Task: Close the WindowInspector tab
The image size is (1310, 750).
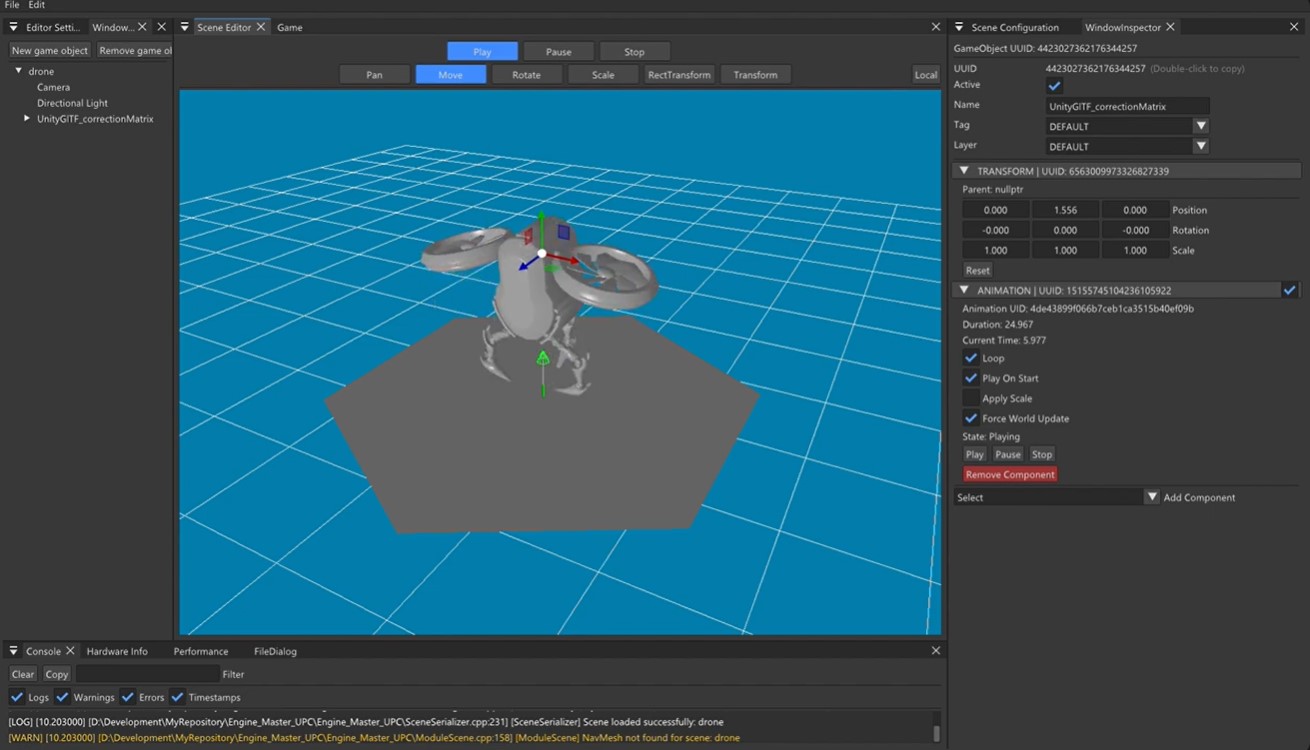Action: (x=1170, y=27)
